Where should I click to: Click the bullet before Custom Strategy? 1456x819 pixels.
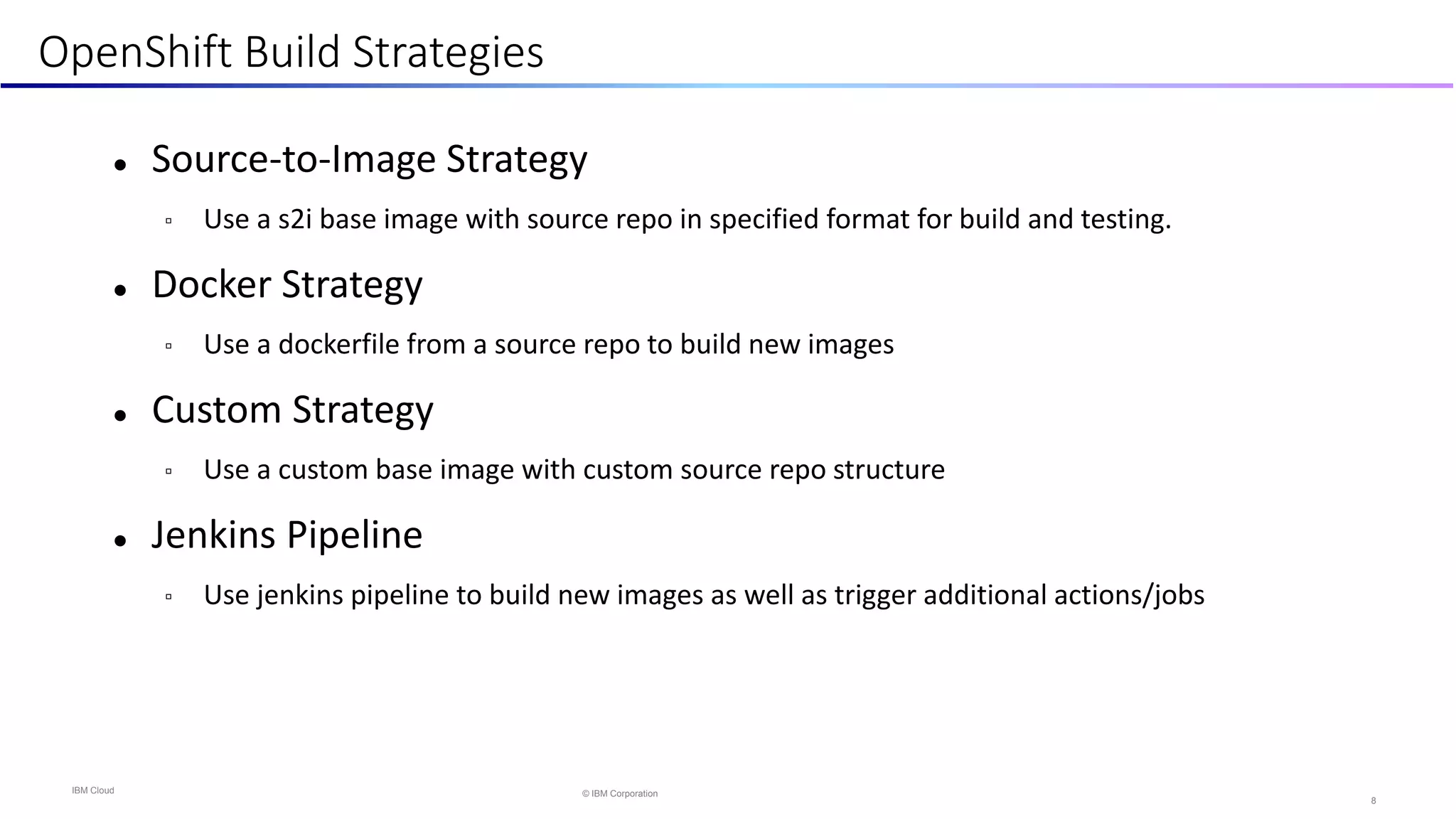point(120,415)
